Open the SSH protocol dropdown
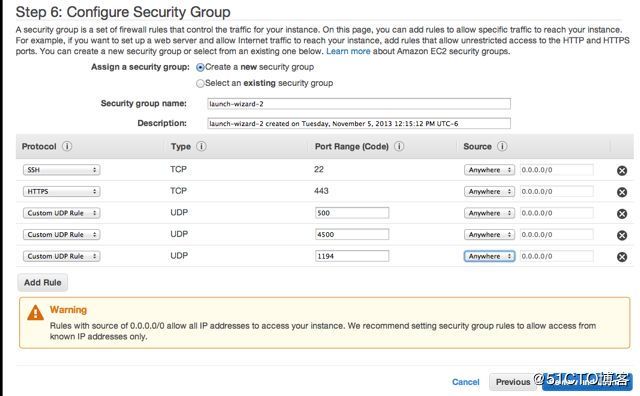 [x=61, y=170]
